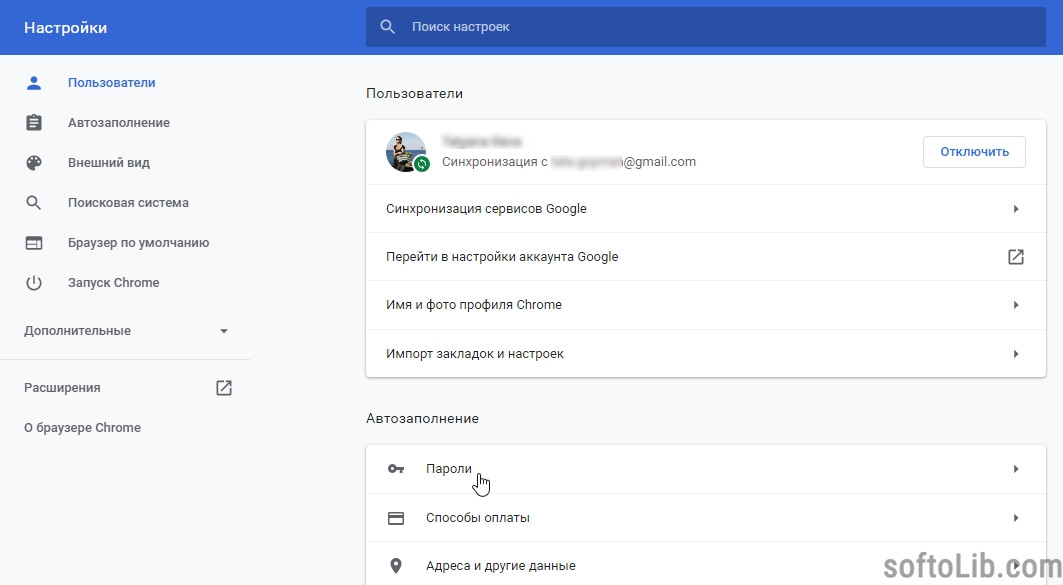The image size is (1063, 585).
Task: Open the Способы оплаты row
Action: tap(706, 518)
